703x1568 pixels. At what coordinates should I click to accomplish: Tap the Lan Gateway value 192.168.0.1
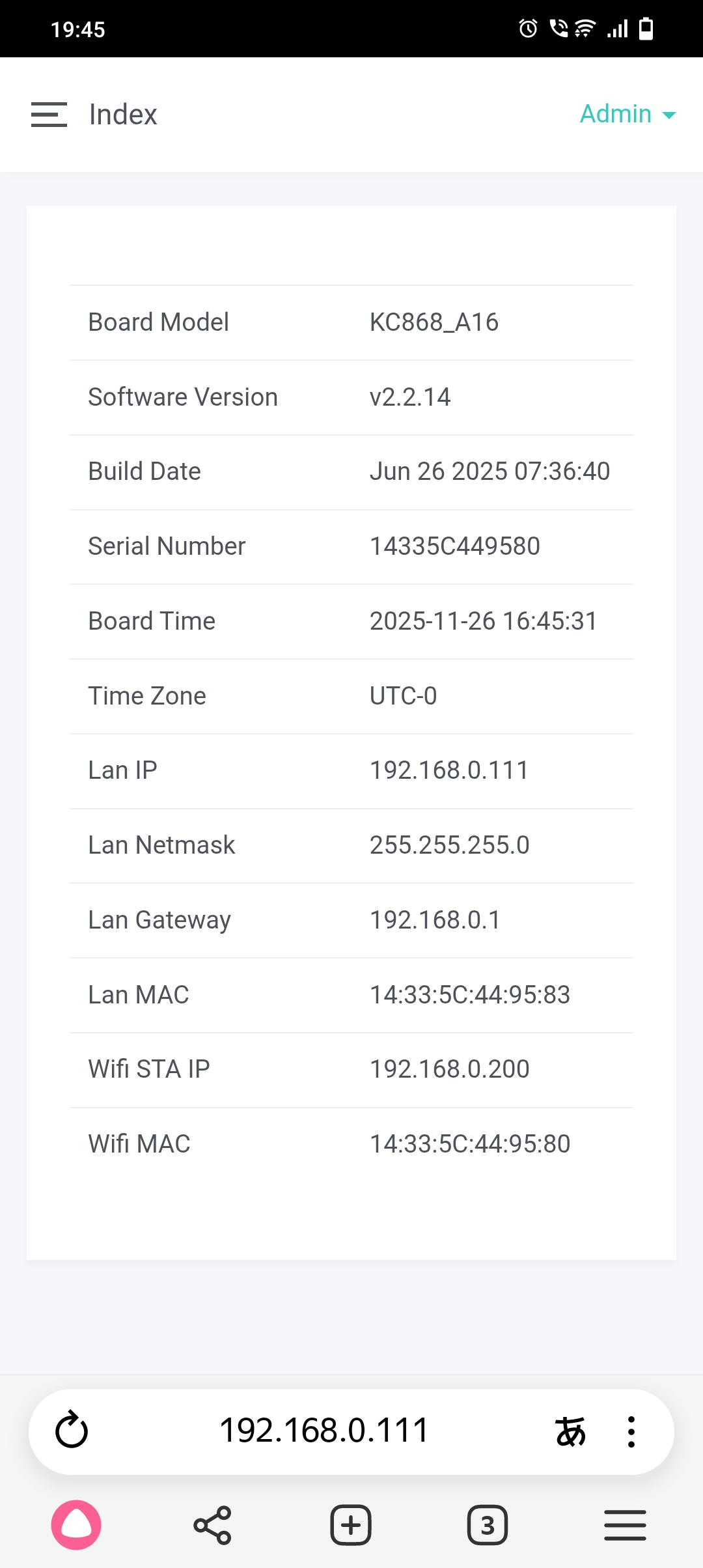435,920
